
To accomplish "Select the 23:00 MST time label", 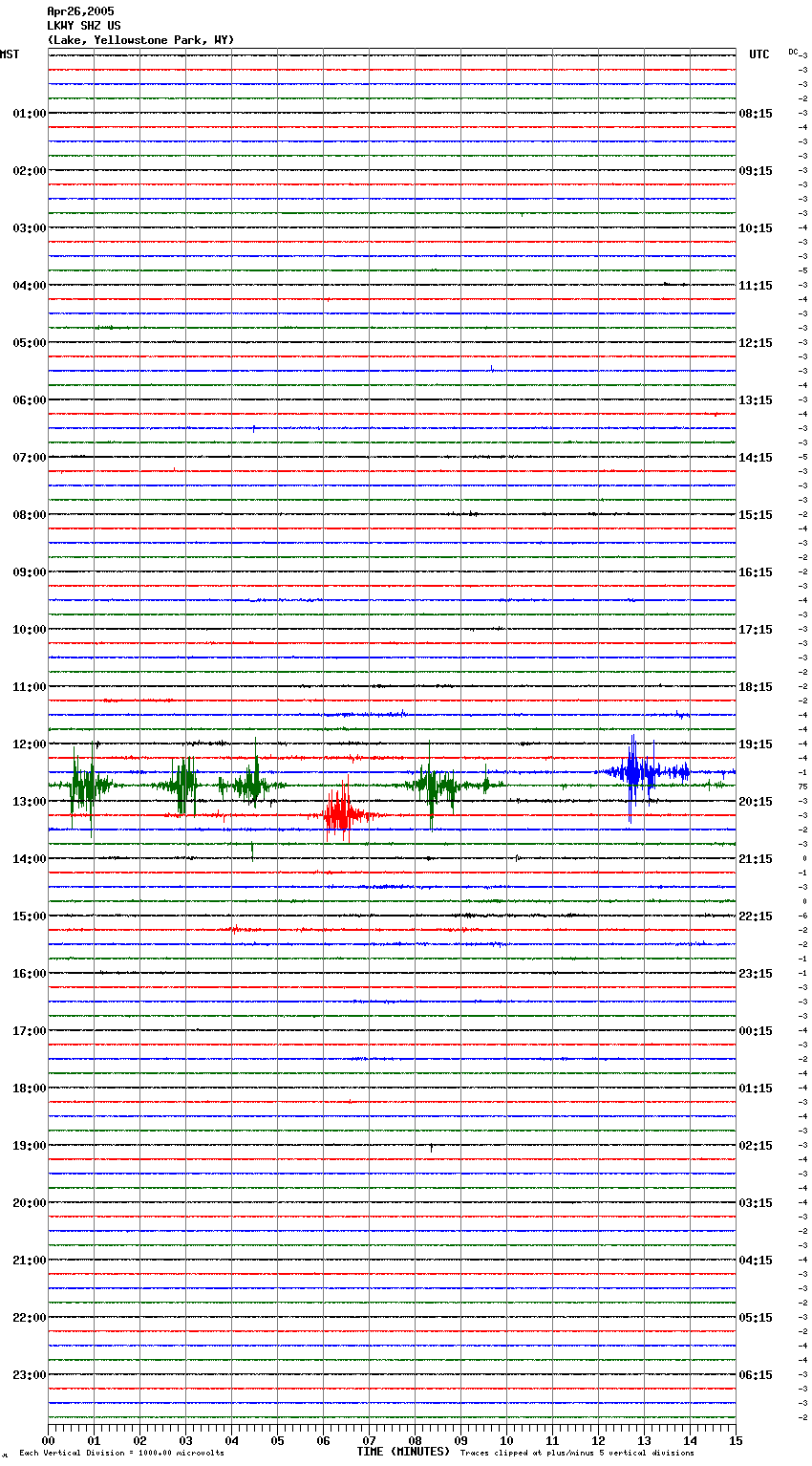I will [29, 1375].
